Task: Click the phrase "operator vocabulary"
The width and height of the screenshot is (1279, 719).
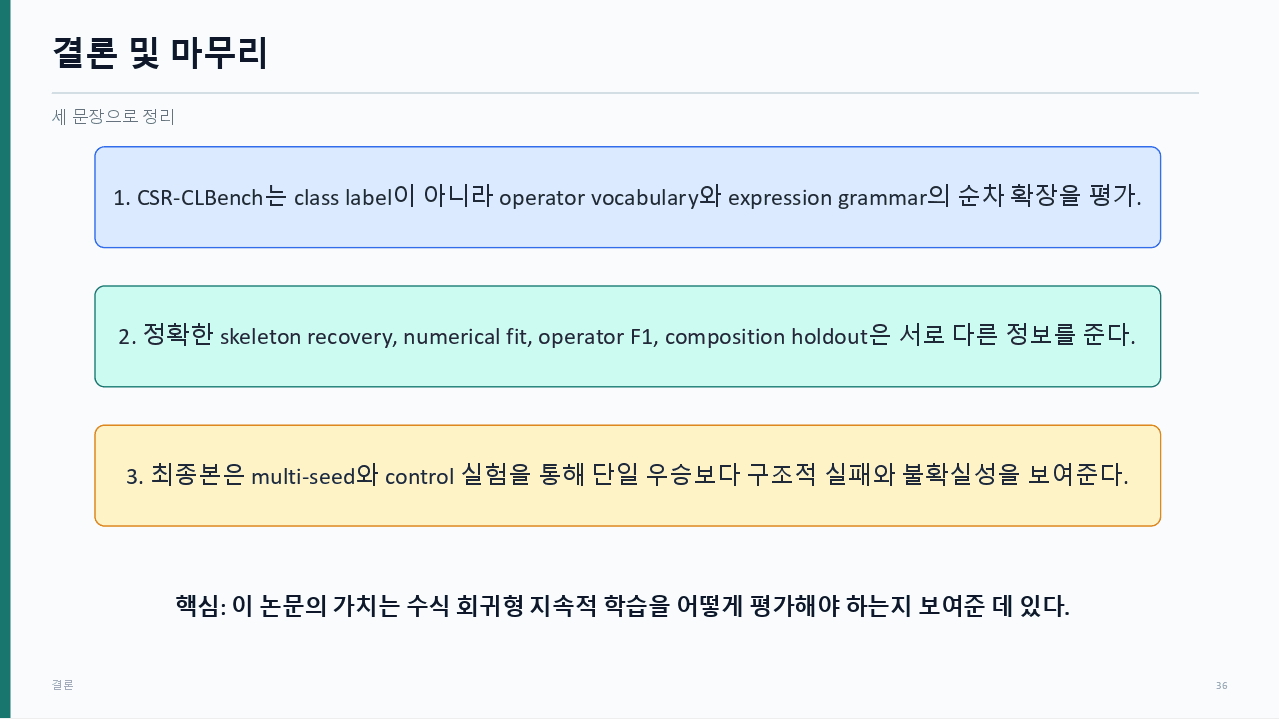Action: click(598, 198)
